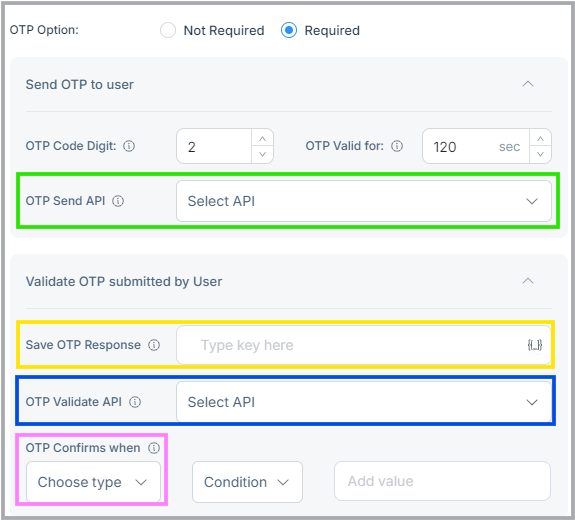Click info icon next to OTP Valid for
The height and width of the screenshot is (520, 575).
397,146
